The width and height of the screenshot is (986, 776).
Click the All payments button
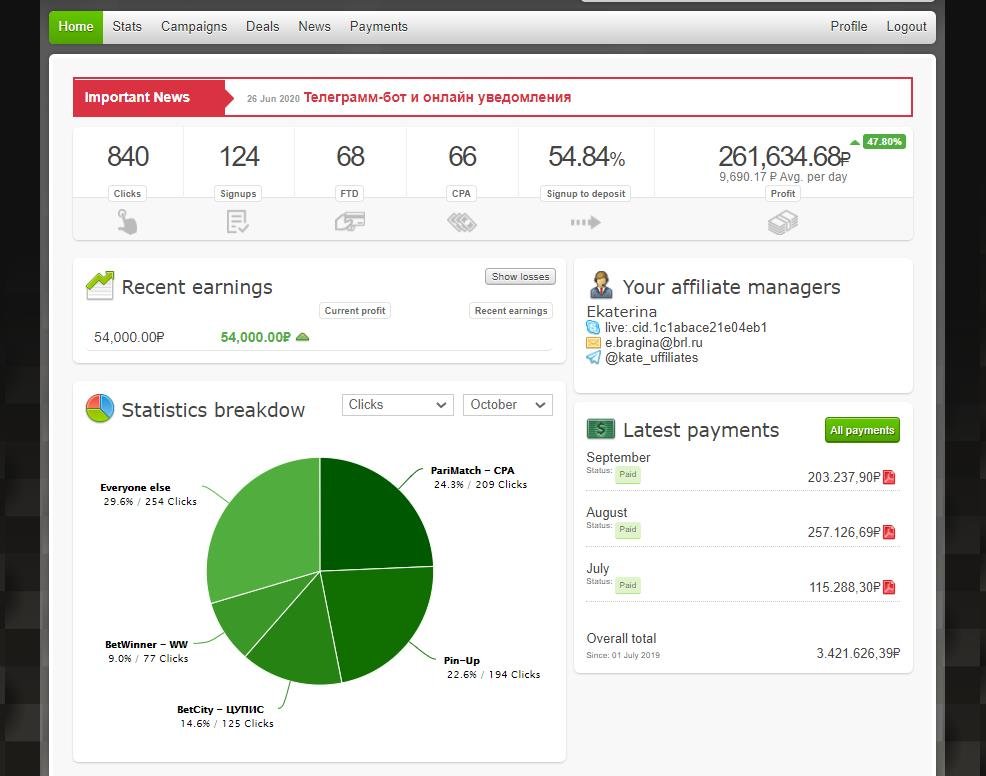[861, 430]
